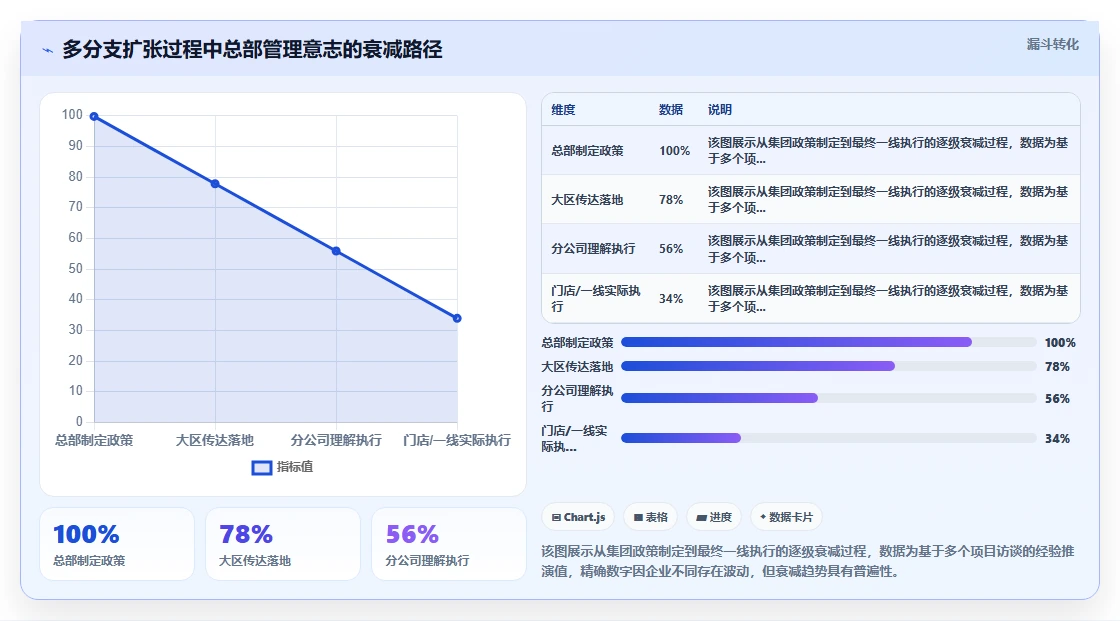Click the chart data point for 门店/一线实际执行
Viewport: 1120px width, 621px height.
tap(457, 318)
